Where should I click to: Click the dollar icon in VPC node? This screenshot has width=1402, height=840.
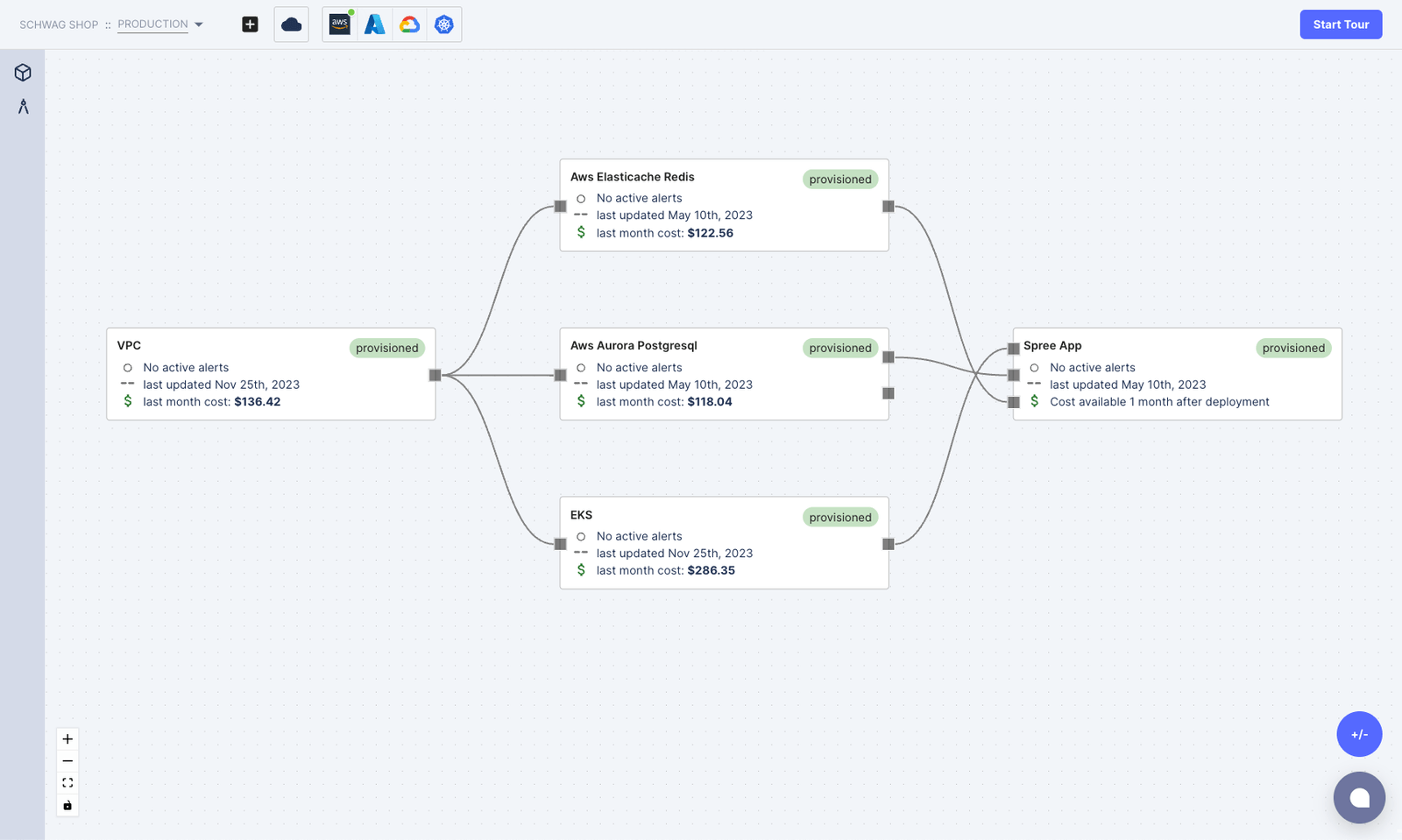pyautogui.click(x=128, y=401)
